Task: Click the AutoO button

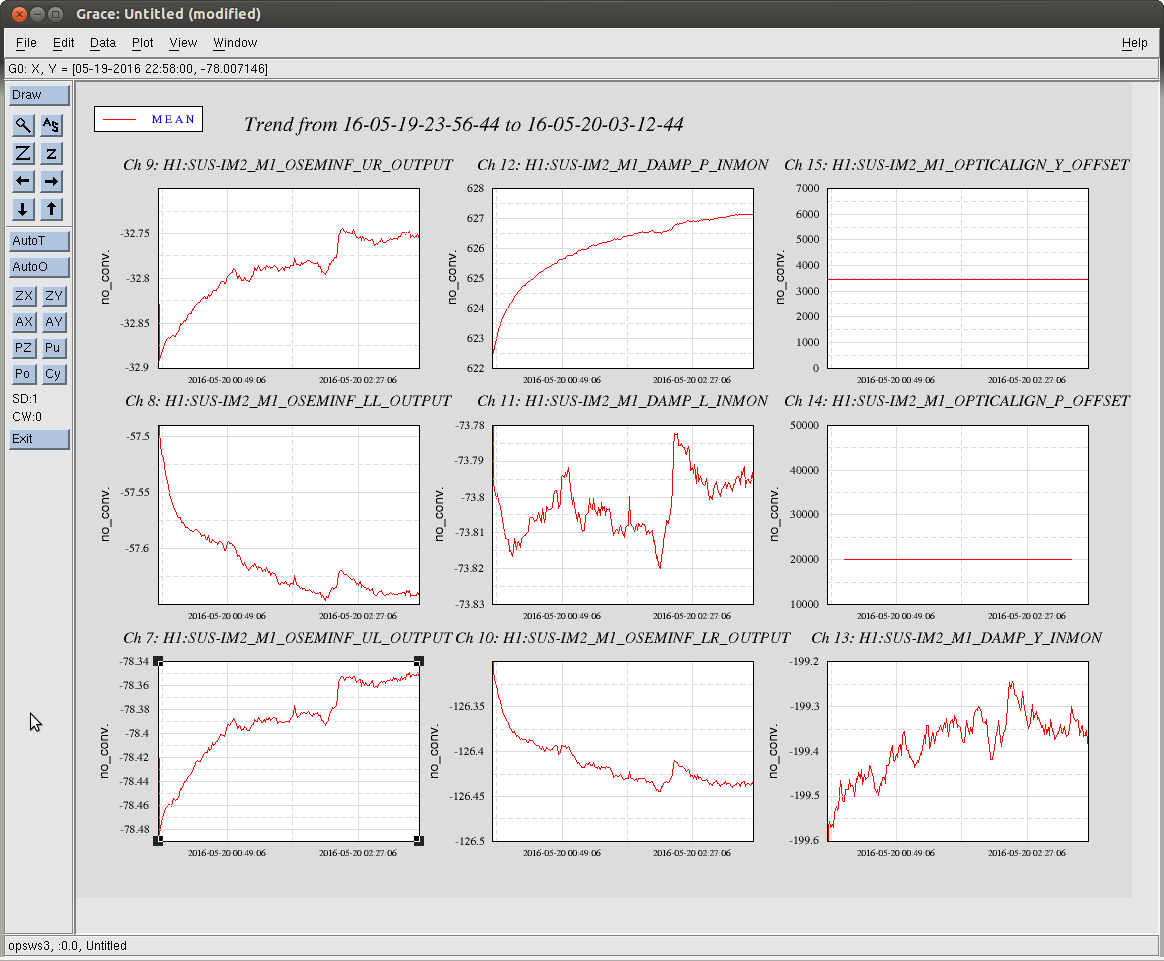Action: click(x=39, y=266)
